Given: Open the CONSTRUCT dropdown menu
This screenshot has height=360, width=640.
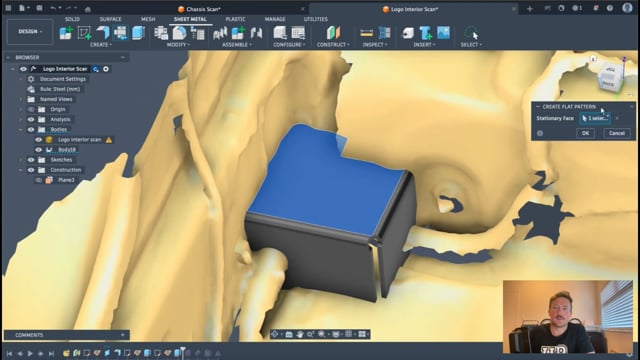Looking at the screenshot, I should pos(333,44).
